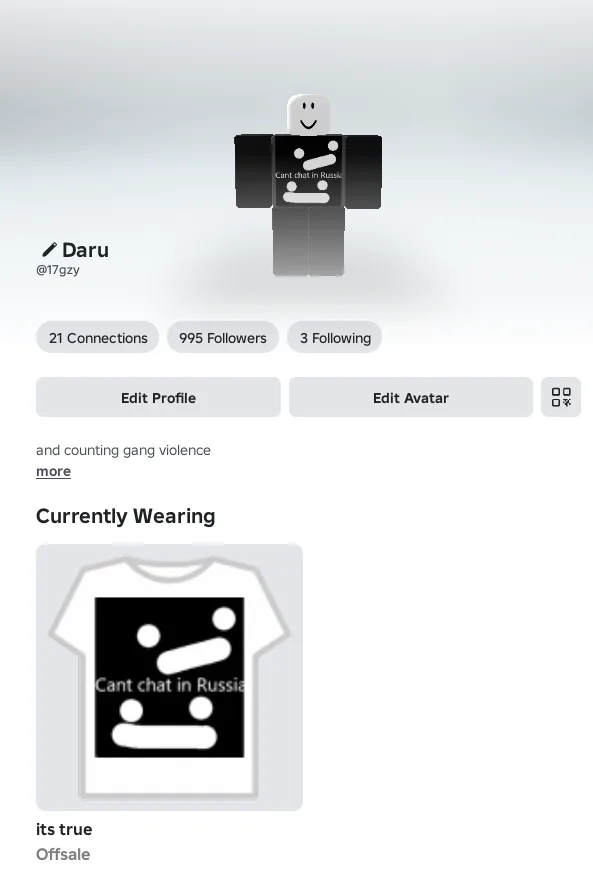Click the avatar's gray gradient legs
The width and height of the screenshot is (593, 872).
click(308, 241)
